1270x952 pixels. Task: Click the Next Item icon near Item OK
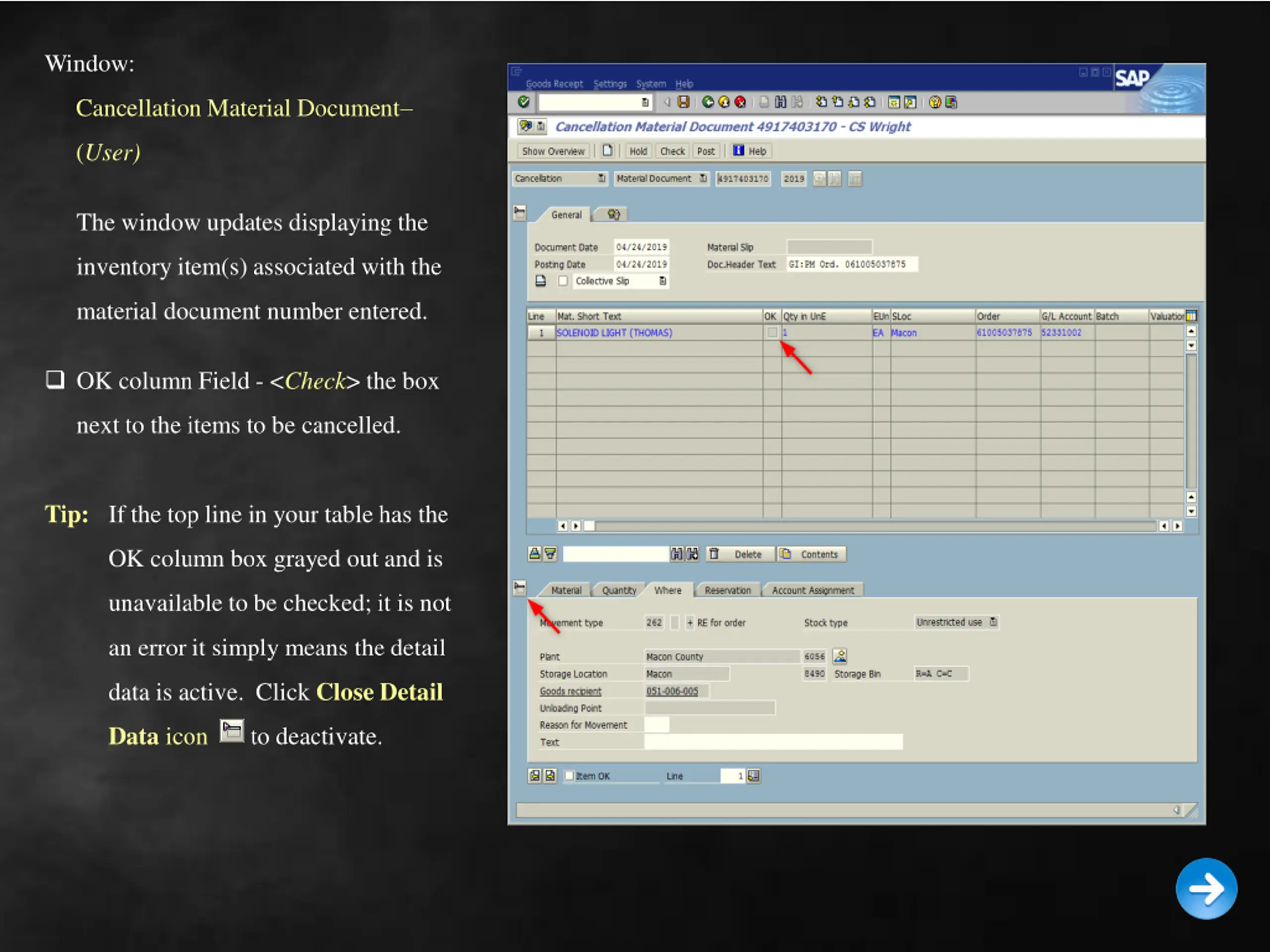550,776
